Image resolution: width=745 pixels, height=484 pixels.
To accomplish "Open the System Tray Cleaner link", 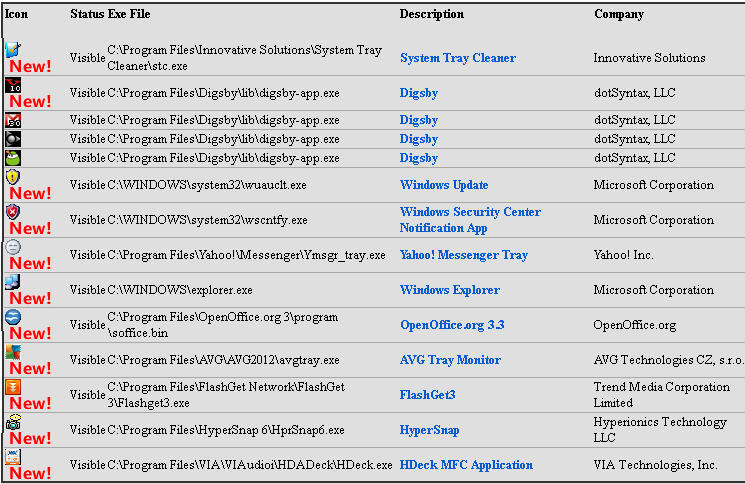I will (x=458, y=58).
